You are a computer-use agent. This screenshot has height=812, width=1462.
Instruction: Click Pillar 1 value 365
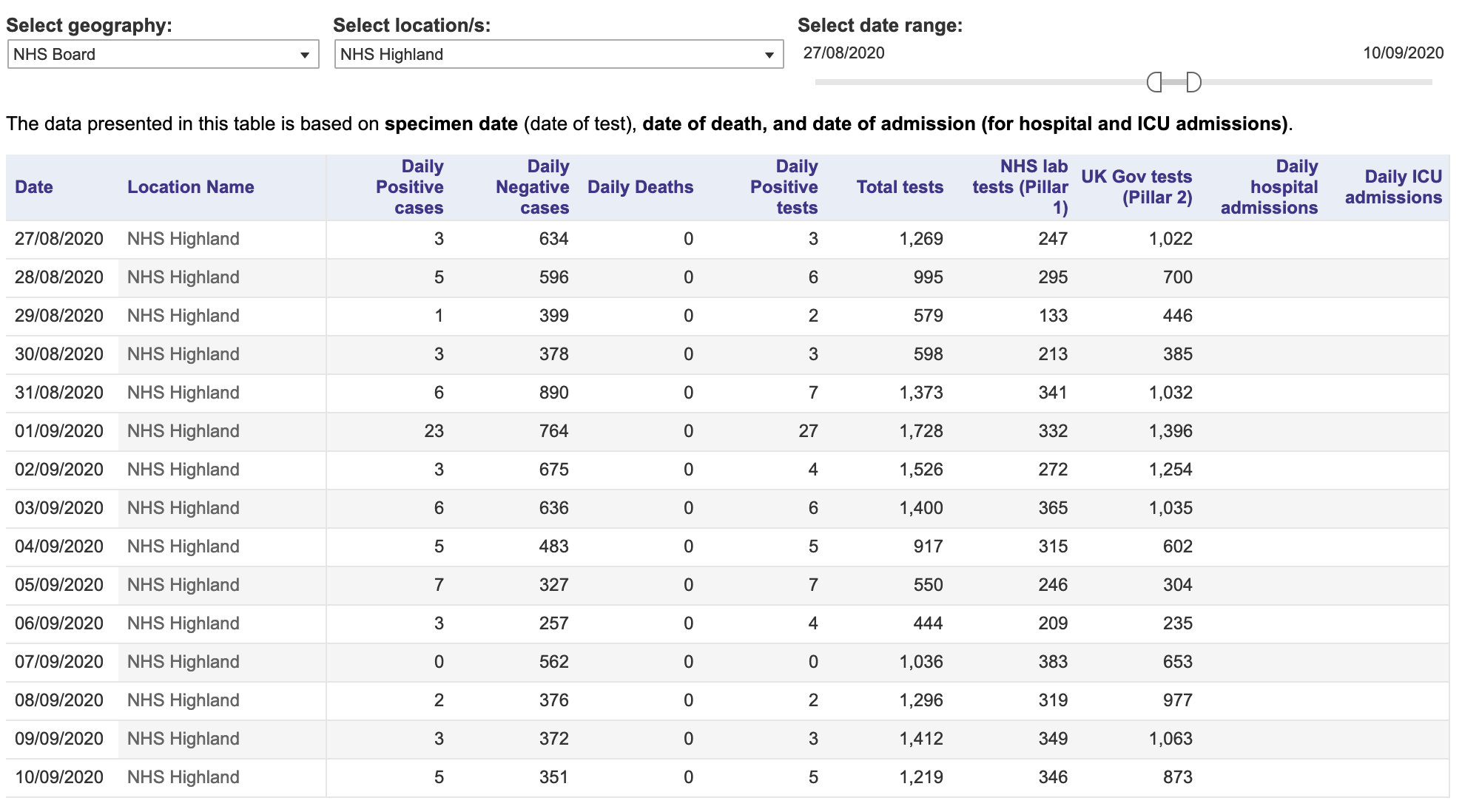[1053, 508]
